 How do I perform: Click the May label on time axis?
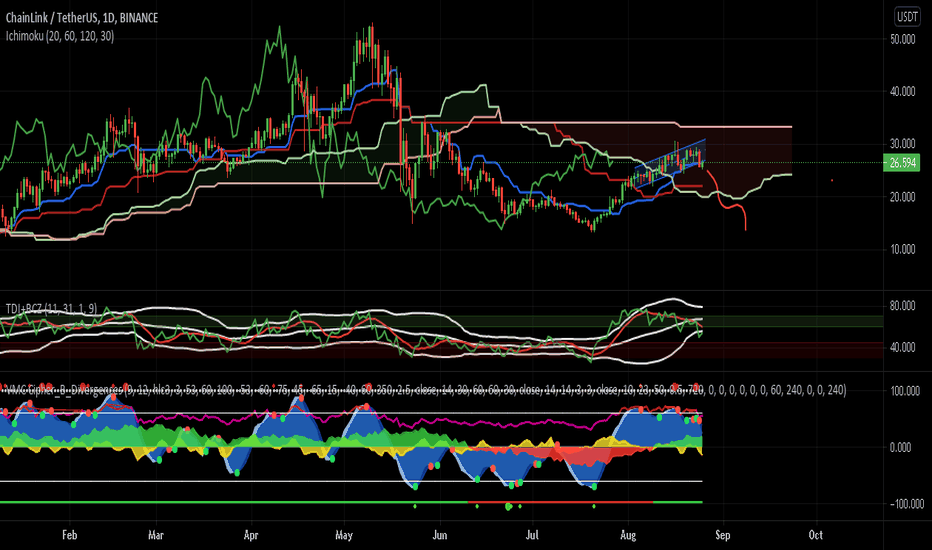click(x=344, y=535)
